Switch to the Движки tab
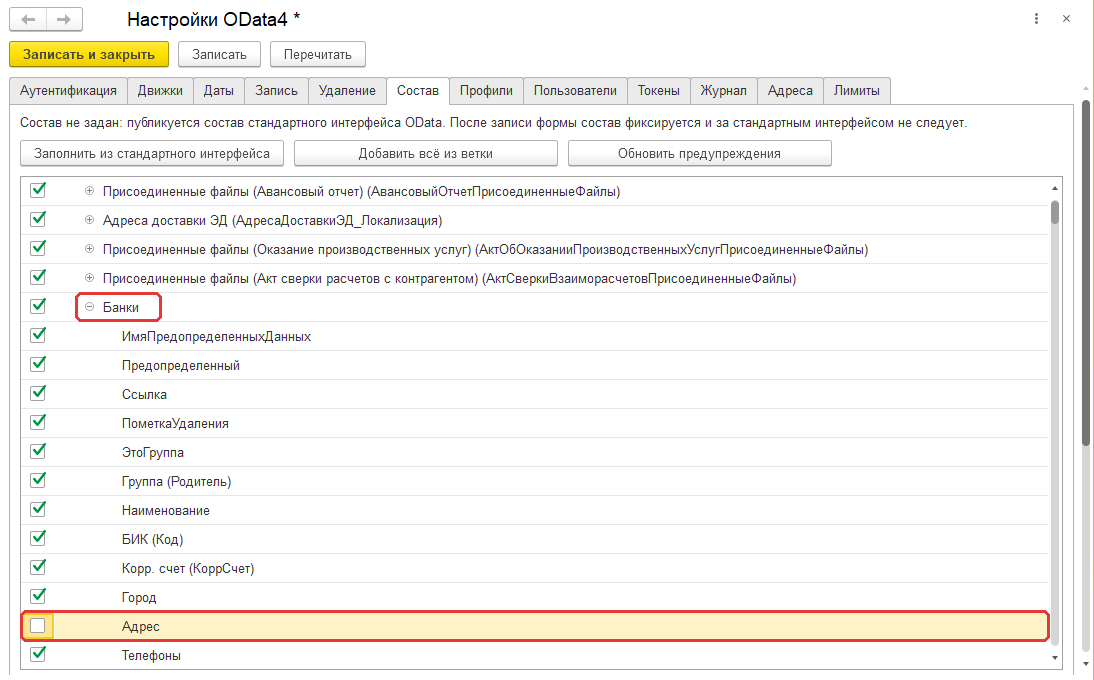 pyautogui.click(x=160, y=91)
